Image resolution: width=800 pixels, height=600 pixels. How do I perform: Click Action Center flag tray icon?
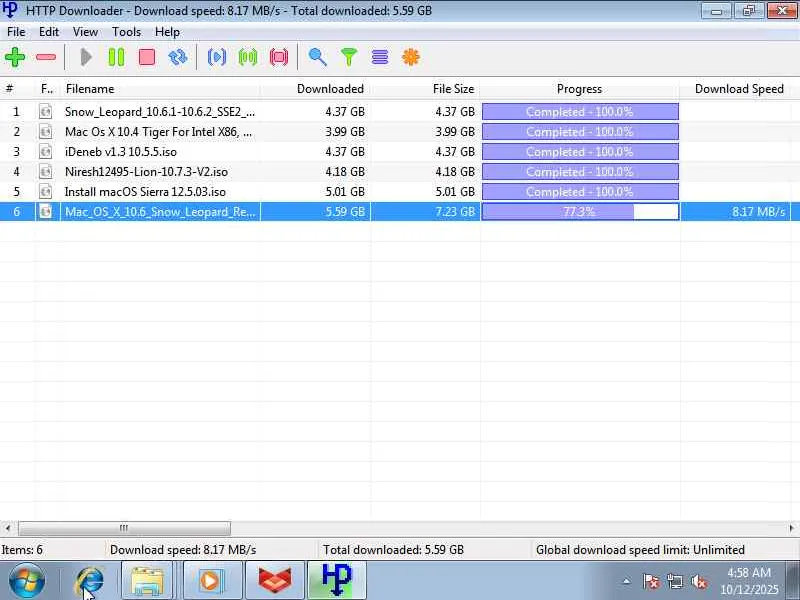click(651, 581)
